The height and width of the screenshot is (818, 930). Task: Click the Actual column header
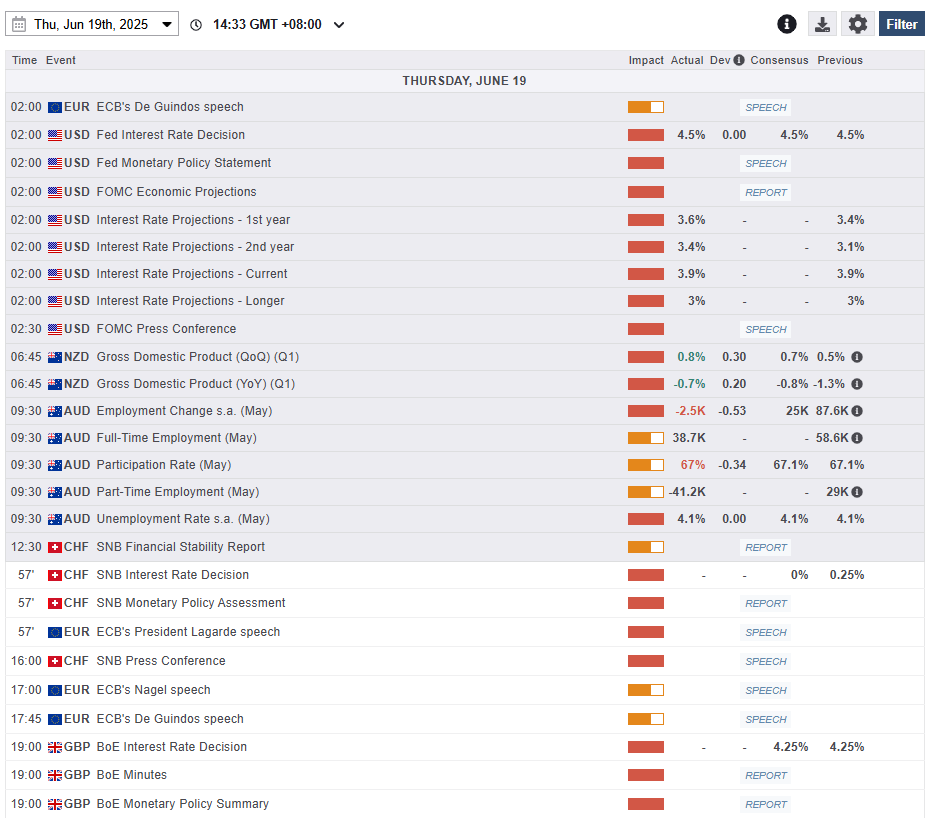click(687, 60)
